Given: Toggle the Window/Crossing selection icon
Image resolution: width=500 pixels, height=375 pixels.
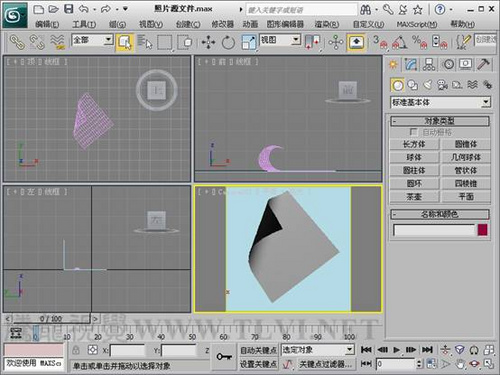Looking at the screenshot, I should 185,42.
